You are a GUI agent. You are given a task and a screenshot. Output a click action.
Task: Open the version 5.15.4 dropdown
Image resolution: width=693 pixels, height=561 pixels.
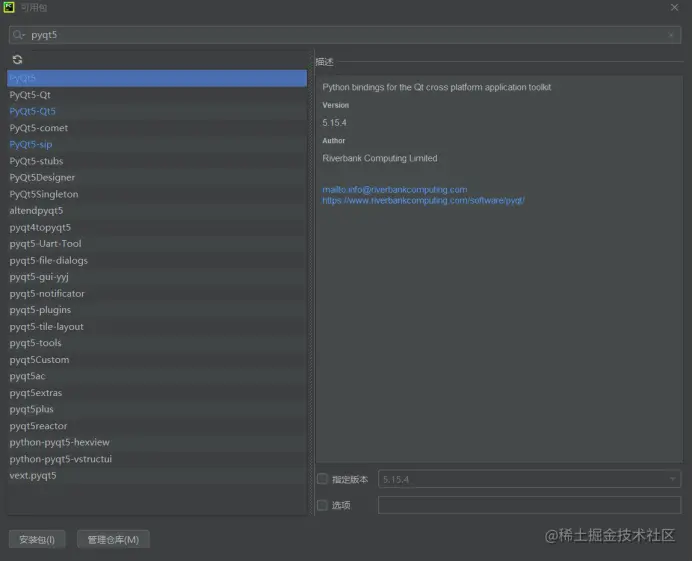tap(529, 479)
